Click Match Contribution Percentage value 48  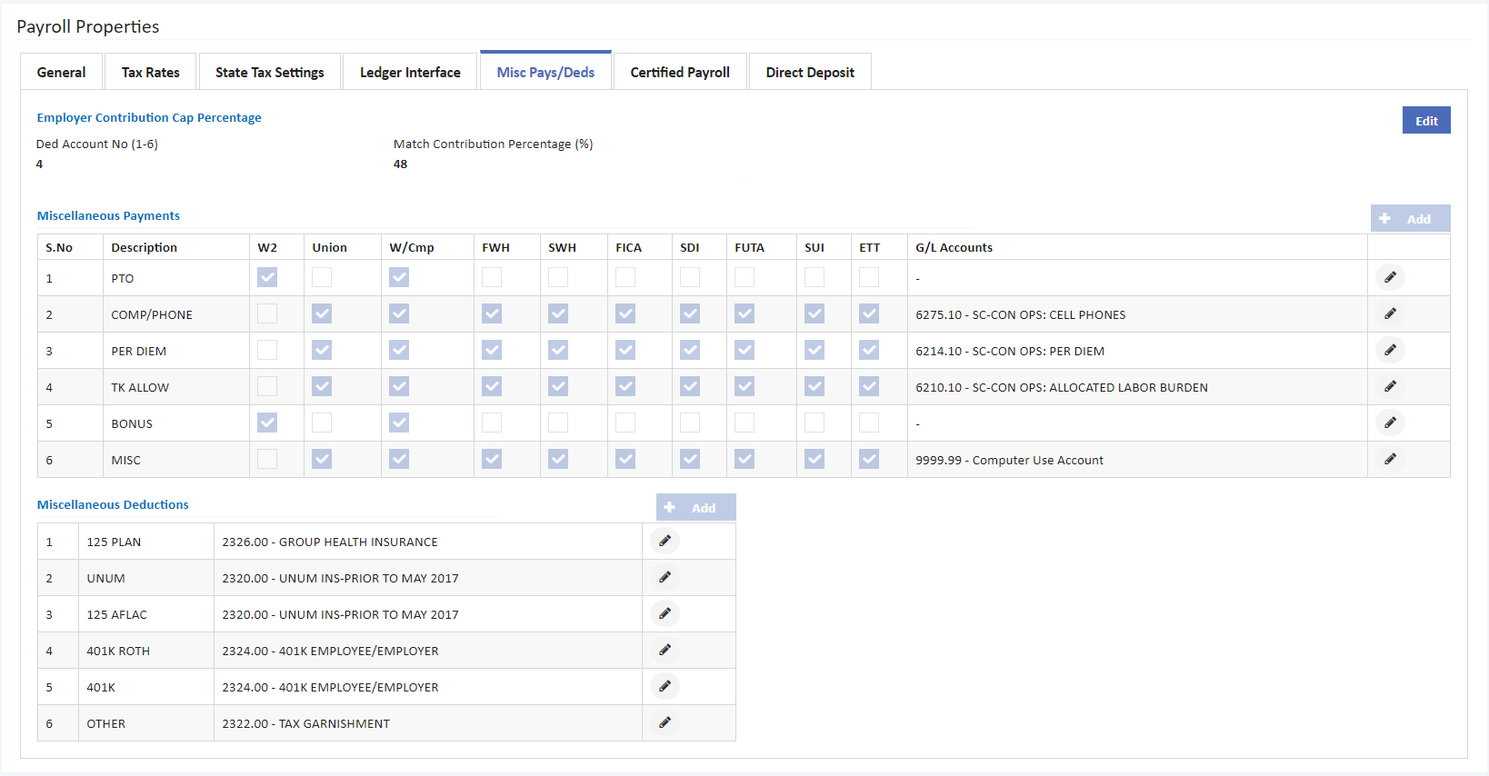400,164
